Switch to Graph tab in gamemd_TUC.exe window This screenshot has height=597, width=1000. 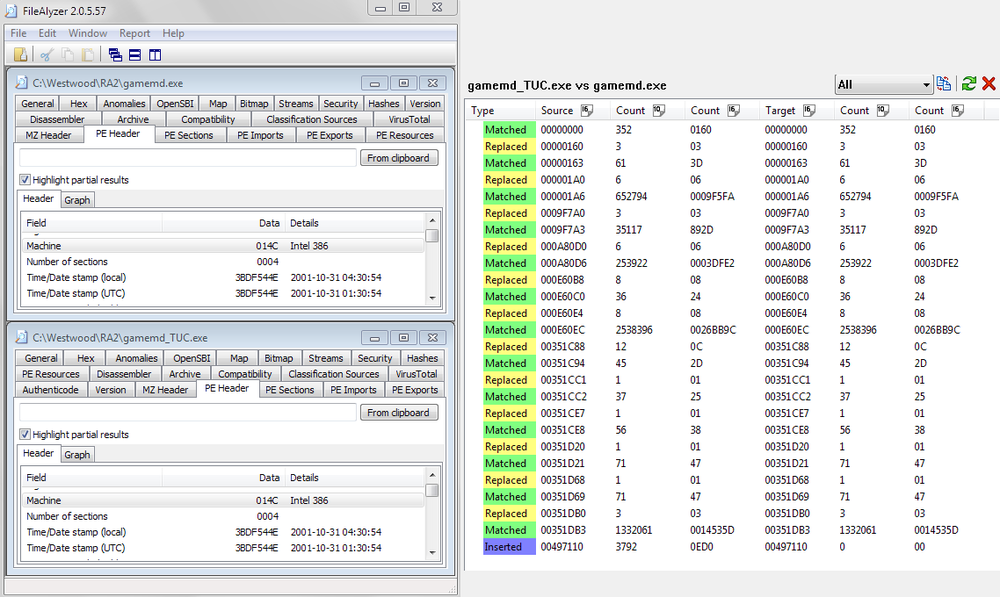tap(77, 455)
